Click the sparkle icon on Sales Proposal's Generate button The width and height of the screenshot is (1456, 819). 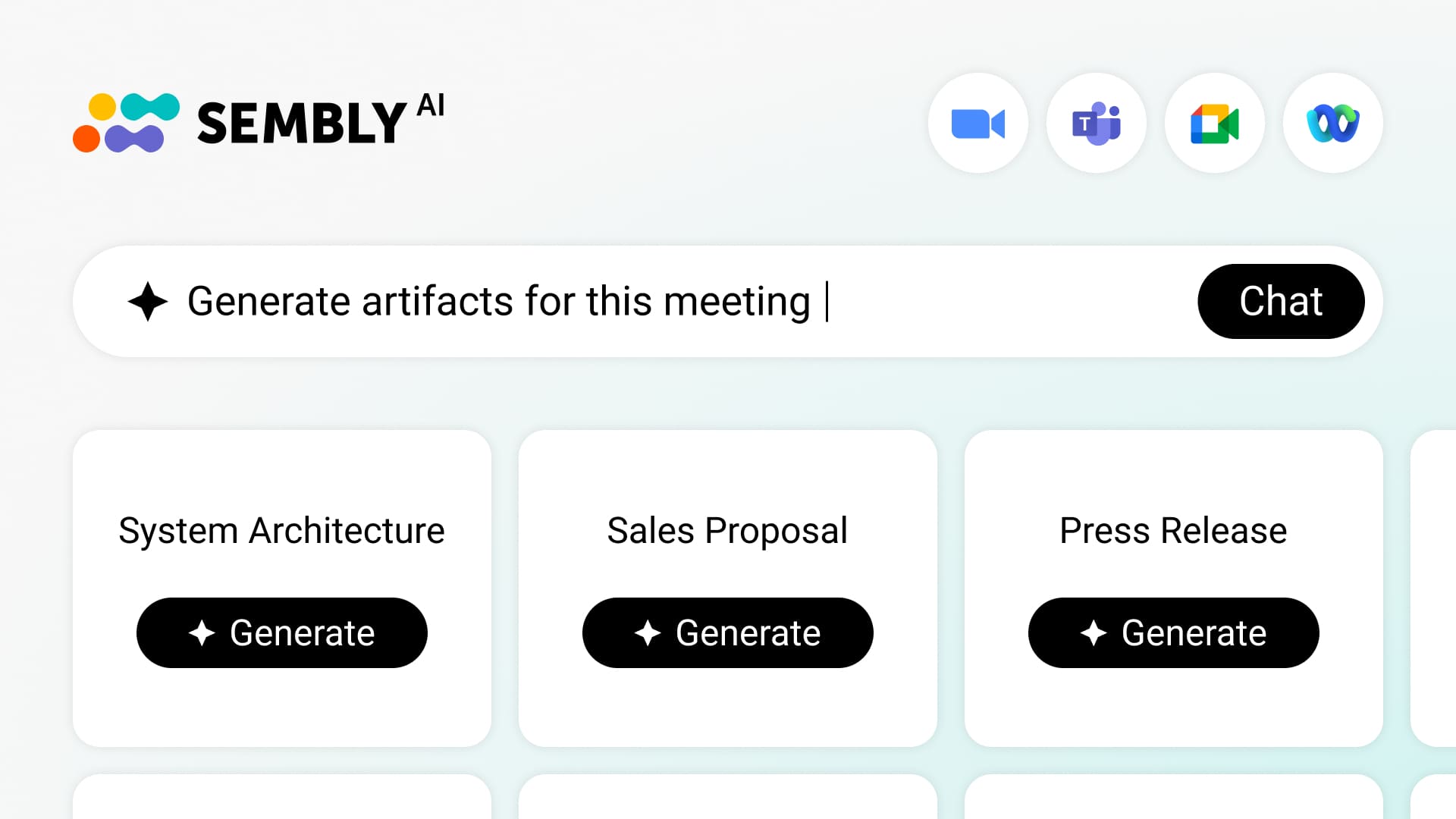click(648, 633)
